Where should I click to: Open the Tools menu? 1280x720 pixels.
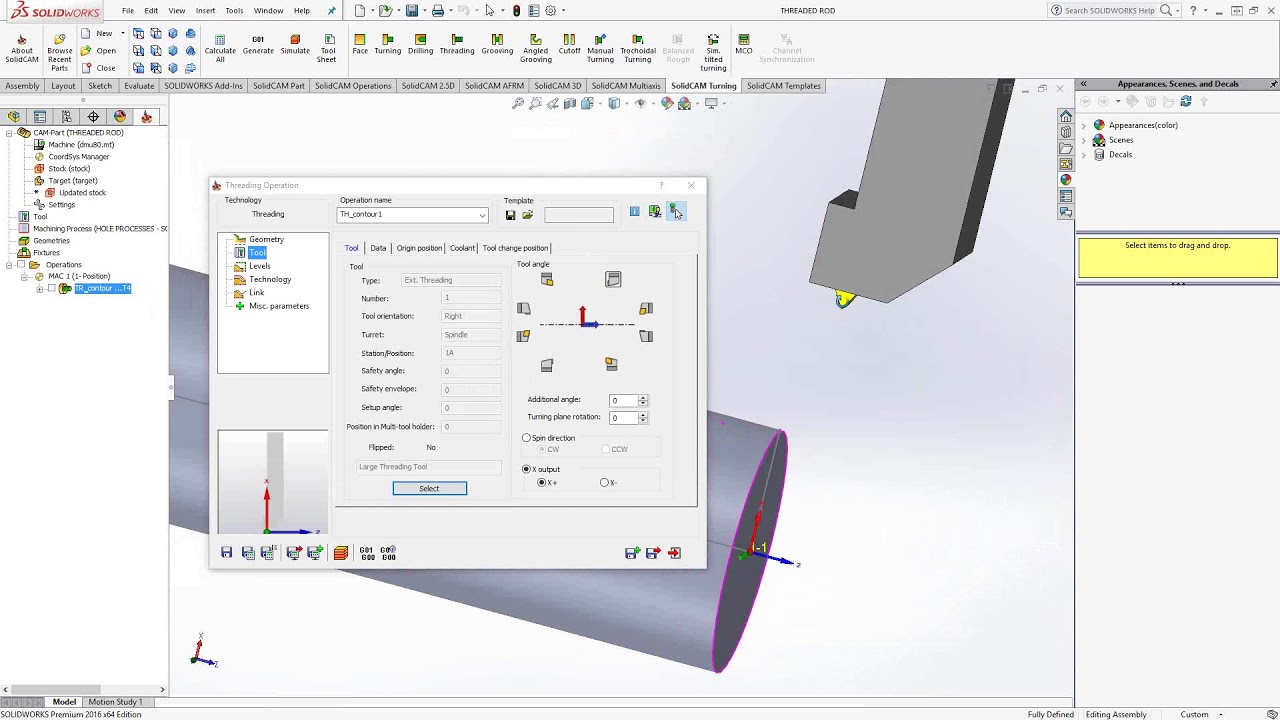(234, 11)
